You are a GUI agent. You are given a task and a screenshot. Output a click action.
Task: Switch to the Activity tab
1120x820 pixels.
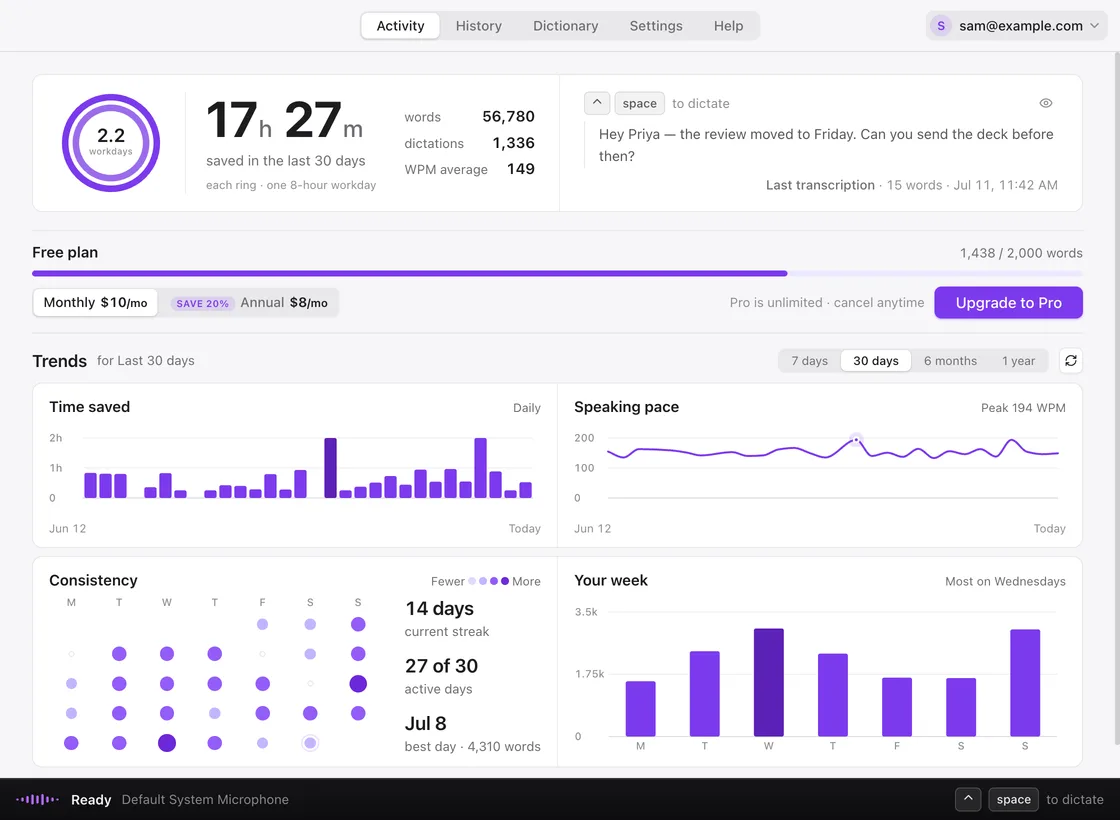[400, 26]
